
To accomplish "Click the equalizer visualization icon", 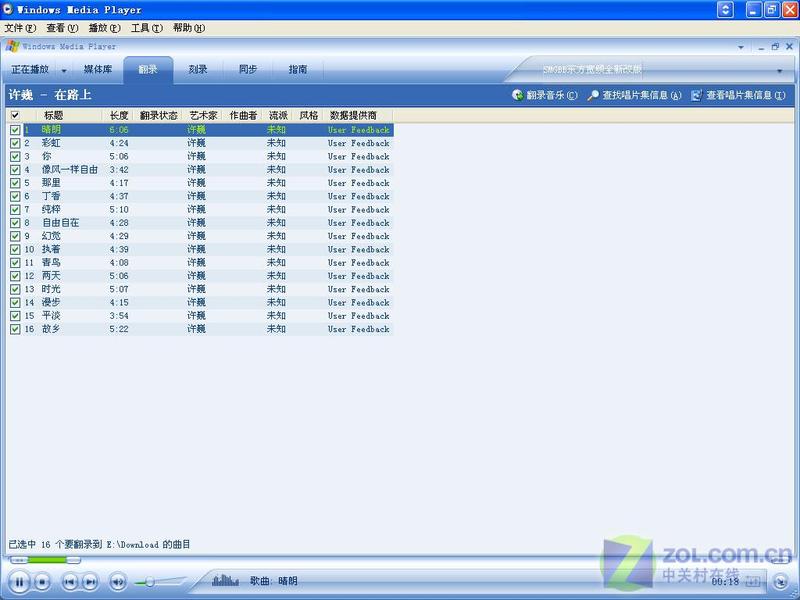I will point(225,580).
